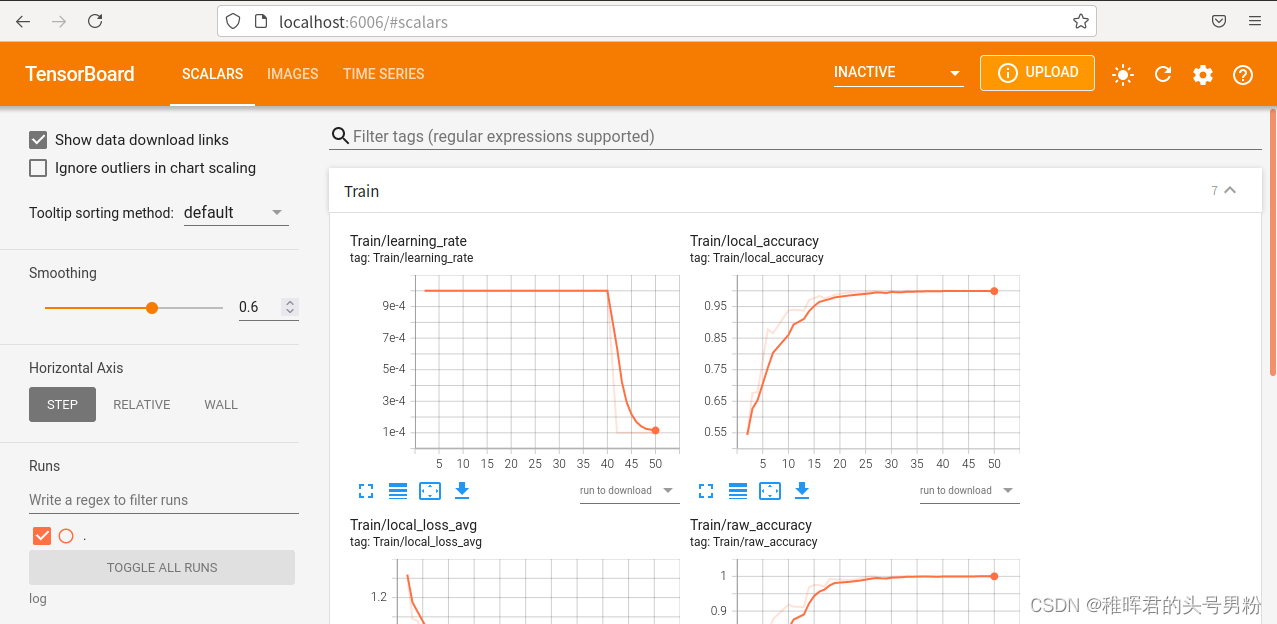Click the shield icon in address bar

(233, 21)
